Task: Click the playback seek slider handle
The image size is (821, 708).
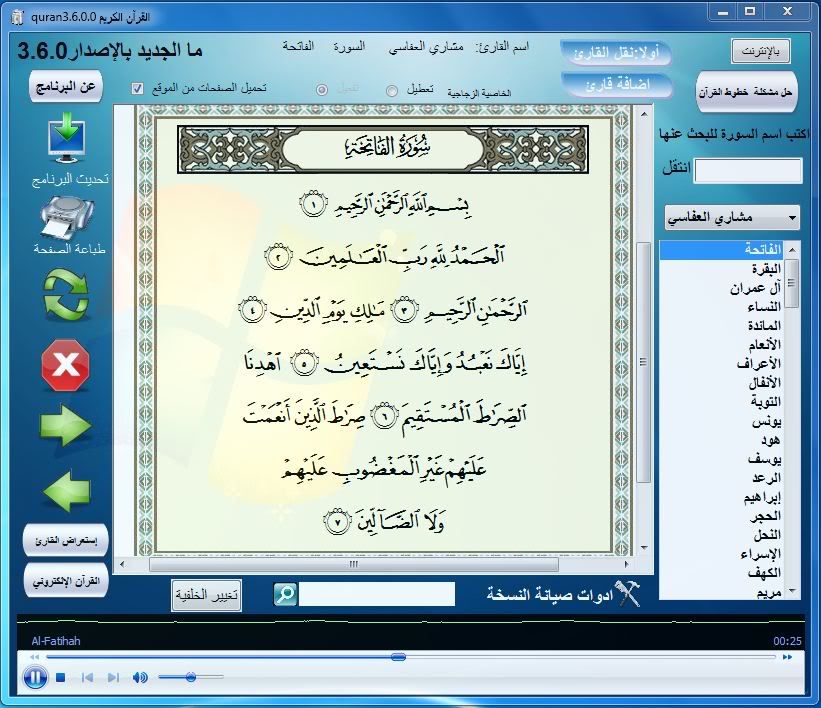Action: point(398,657)
